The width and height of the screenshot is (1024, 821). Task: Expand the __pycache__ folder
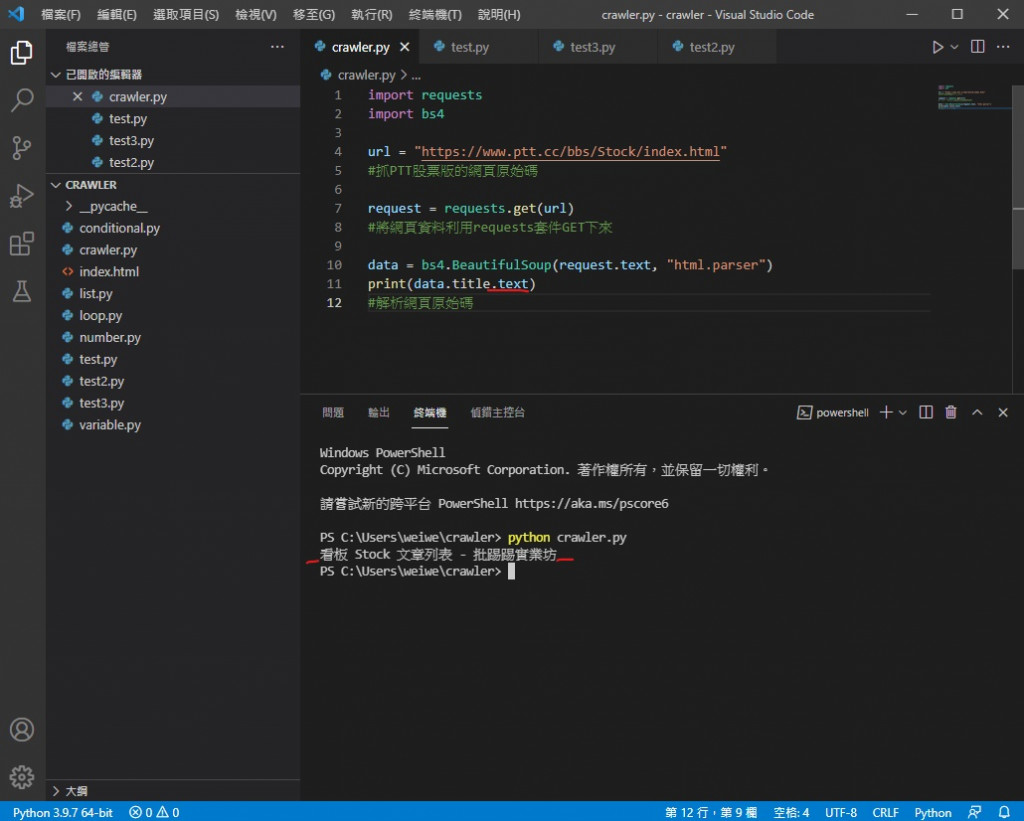pos(173,206)
